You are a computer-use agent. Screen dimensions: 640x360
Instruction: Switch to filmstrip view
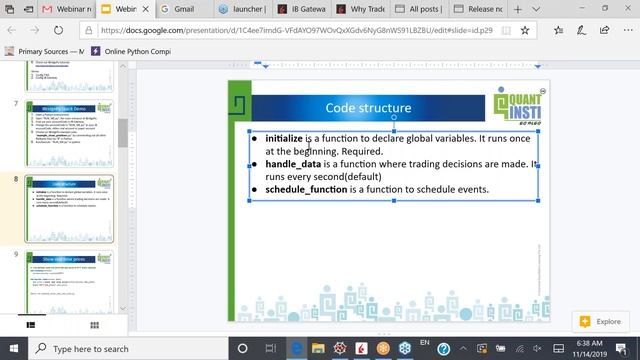coord(31,325)
